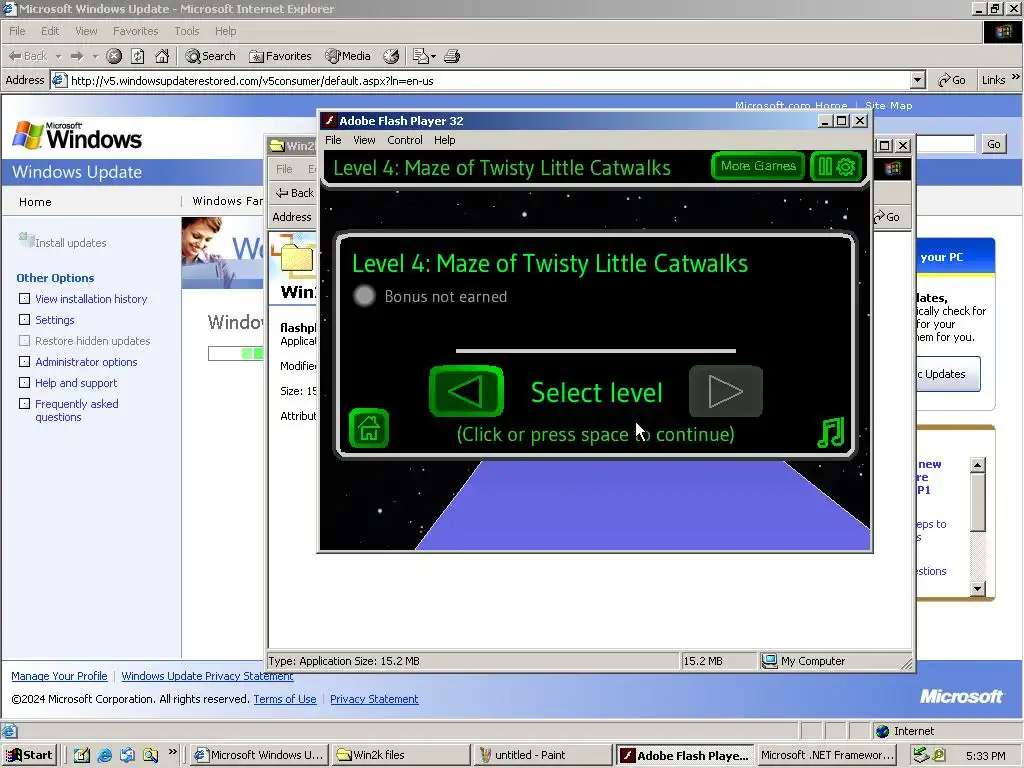Click the Site Map link
The width and height of the screenshot is (1024, 768).
tap(888, 105)
